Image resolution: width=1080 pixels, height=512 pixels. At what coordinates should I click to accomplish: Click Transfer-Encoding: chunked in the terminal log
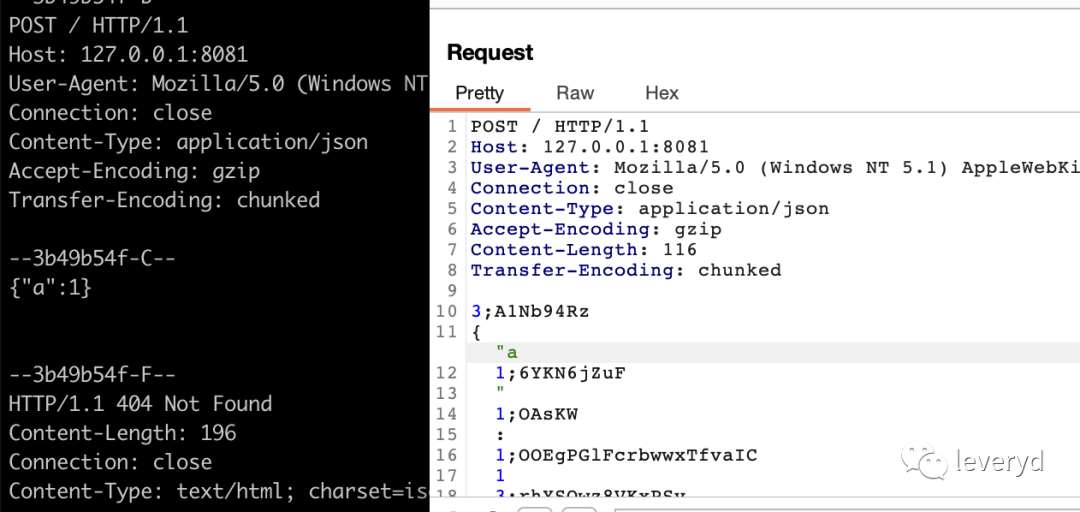click(164, 201)
